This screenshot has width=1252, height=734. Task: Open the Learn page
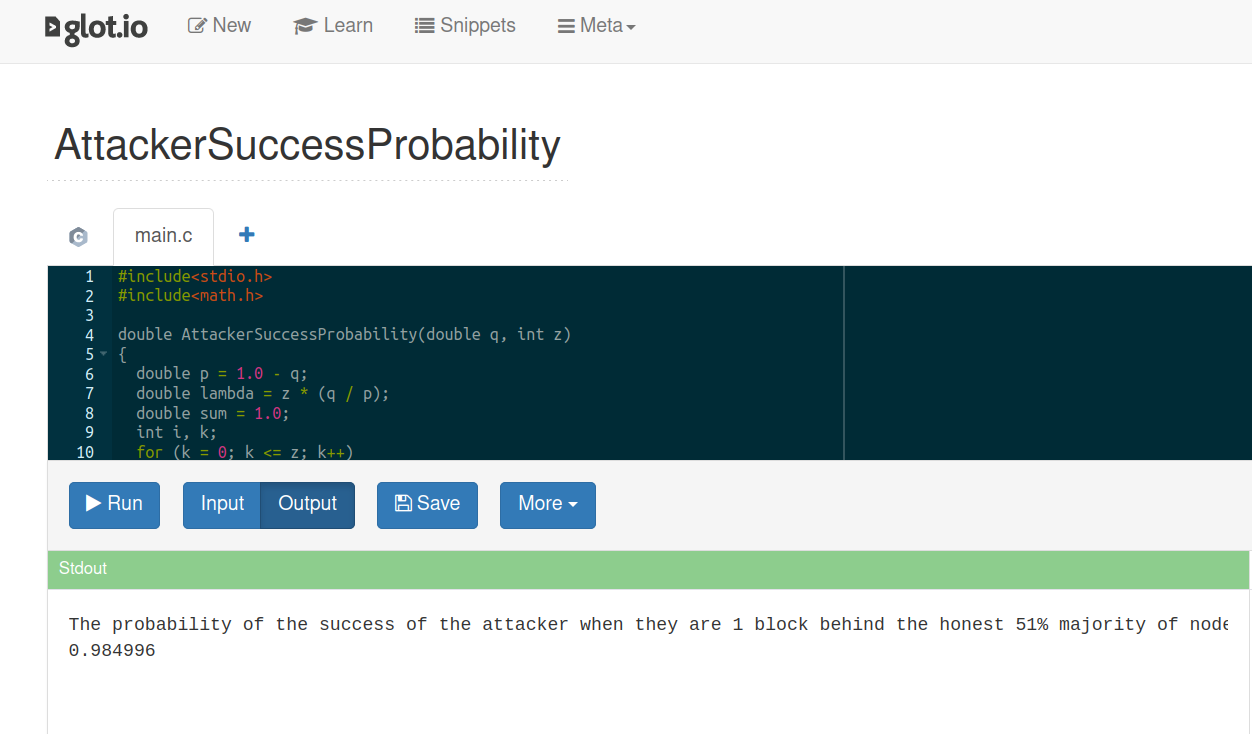(x=333, y=26)
